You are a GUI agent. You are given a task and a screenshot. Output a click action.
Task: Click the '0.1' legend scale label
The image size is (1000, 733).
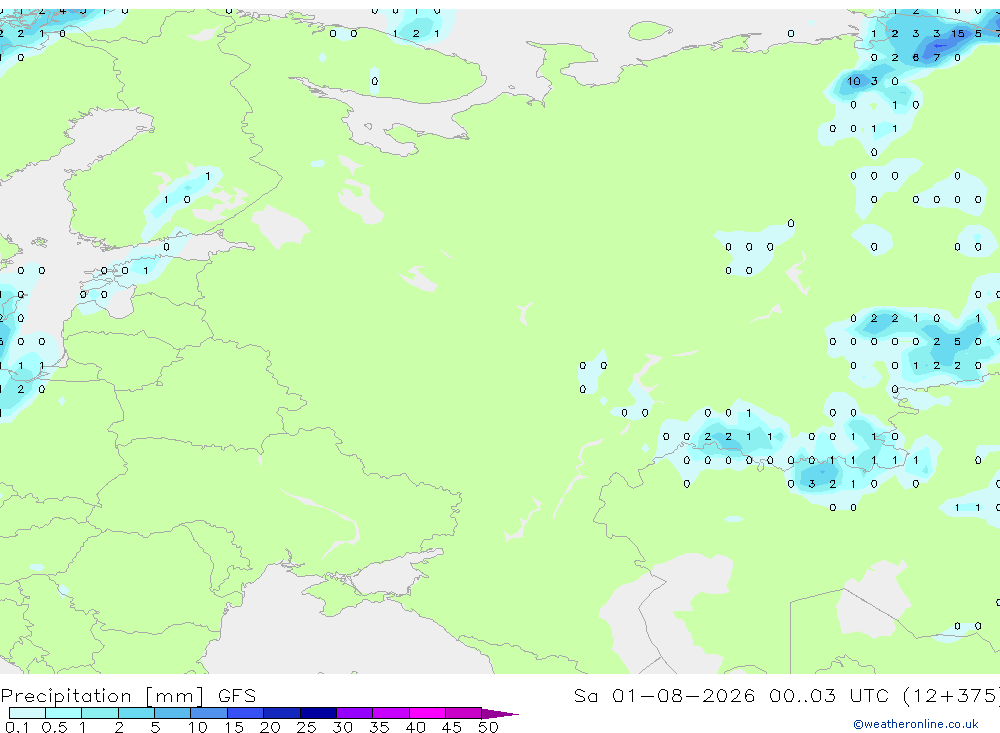point(17,727)
